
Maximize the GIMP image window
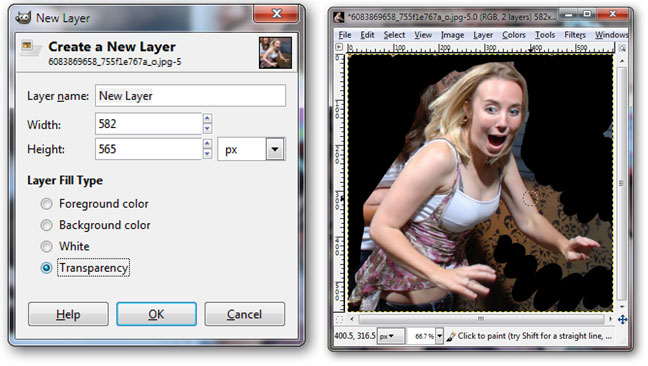(x=587, y=15)
